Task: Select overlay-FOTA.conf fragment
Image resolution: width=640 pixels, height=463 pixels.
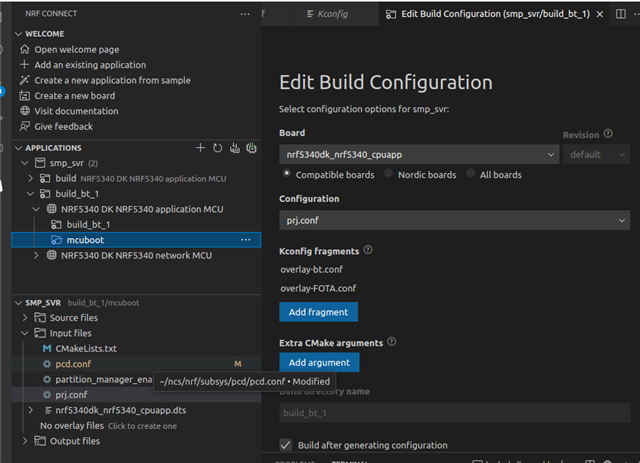Action: pos(318,288)
